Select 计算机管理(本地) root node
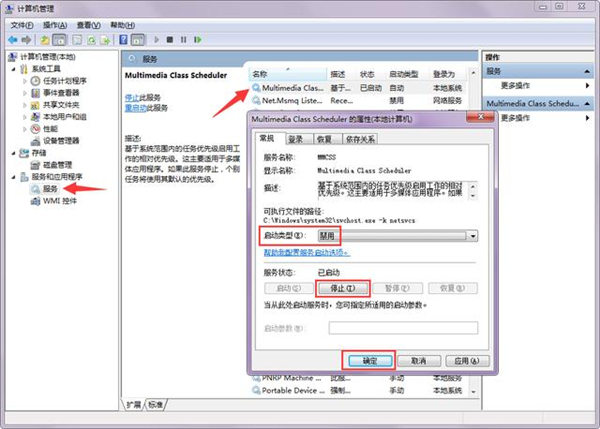Screen dimensions: 600x429 [x=48, y=57]
